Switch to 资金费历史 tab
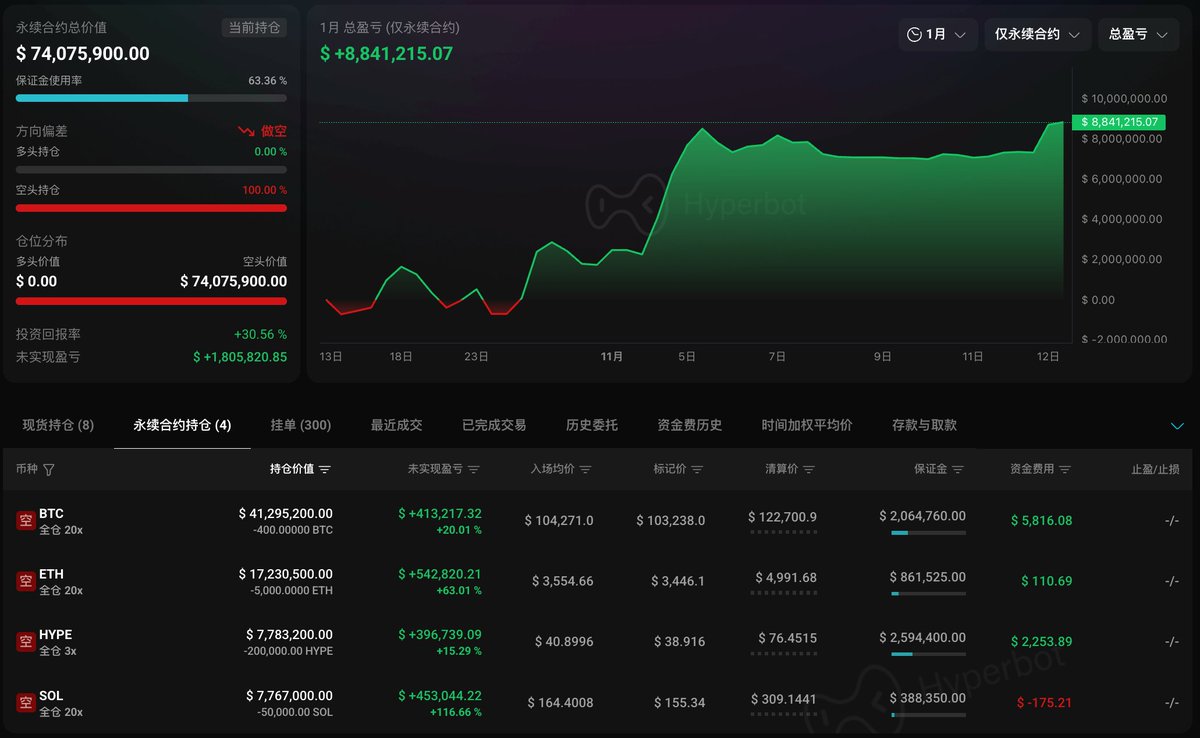This screenshot has height=738, width=1200. [x=689, y=425]
